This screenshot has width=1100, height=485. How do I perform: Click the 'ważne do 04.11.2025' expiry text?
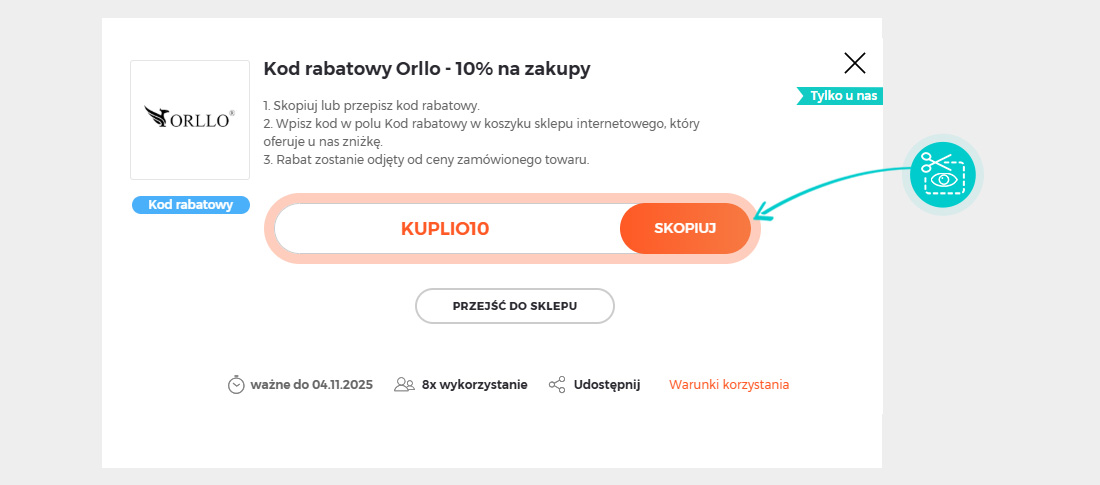(312, 384)
